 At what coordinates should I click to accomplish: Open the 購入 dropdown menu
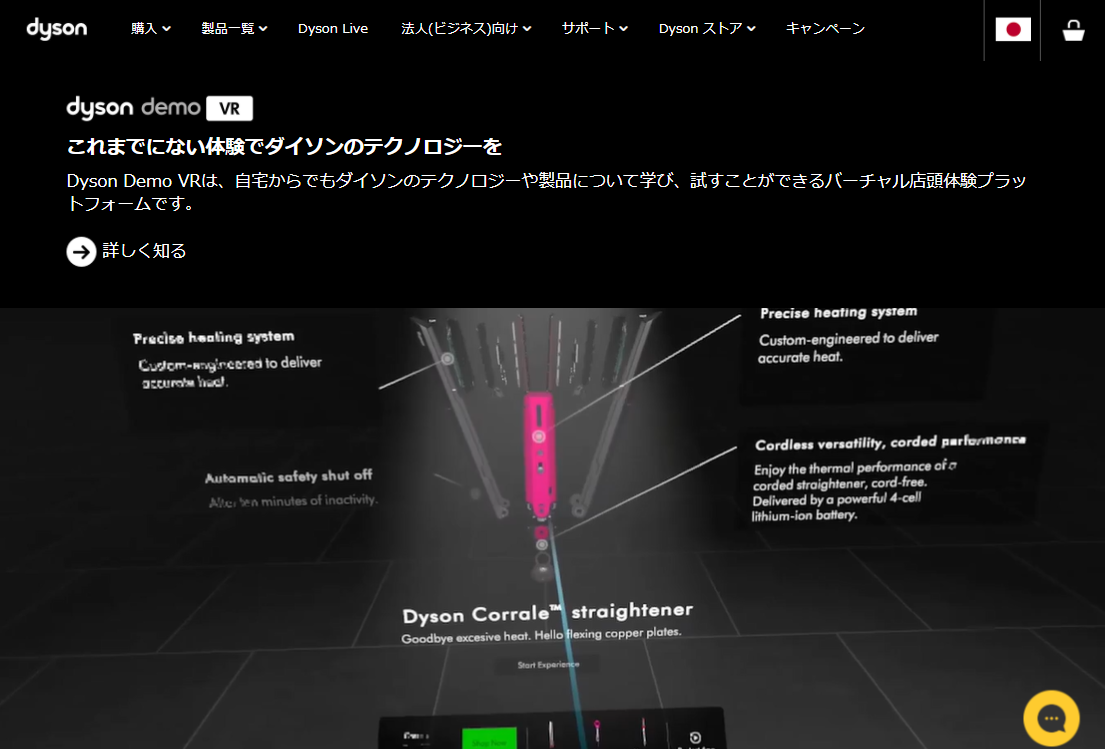(151, 29)
